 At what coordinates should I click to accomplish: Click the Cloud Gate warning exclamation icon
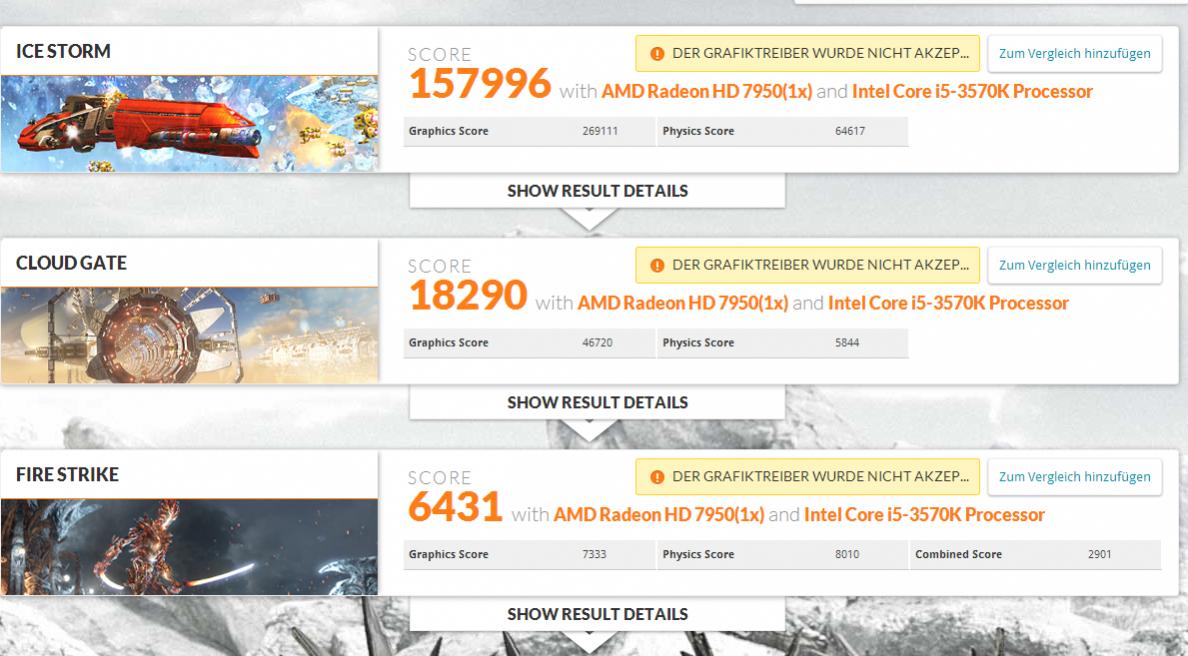coord(657,265)
